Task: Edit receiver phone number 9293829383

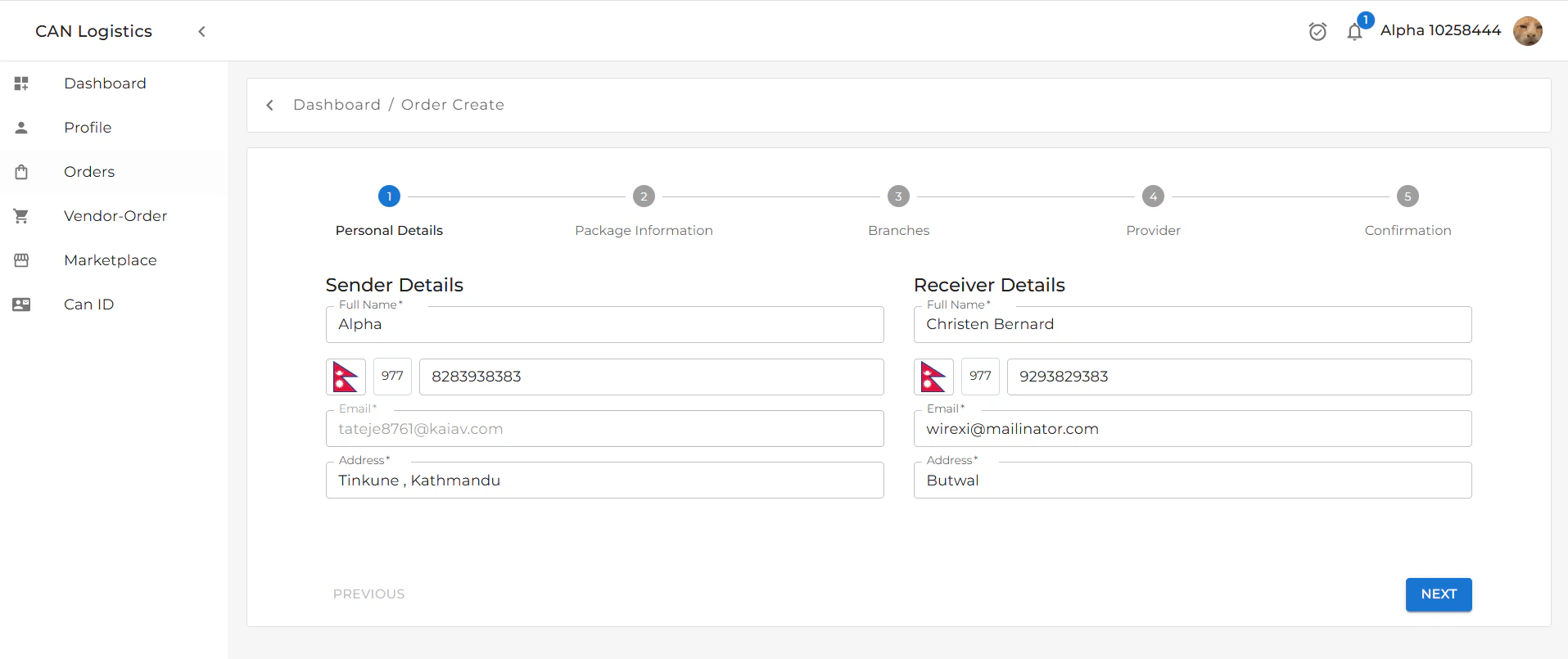Action: 1239,377
